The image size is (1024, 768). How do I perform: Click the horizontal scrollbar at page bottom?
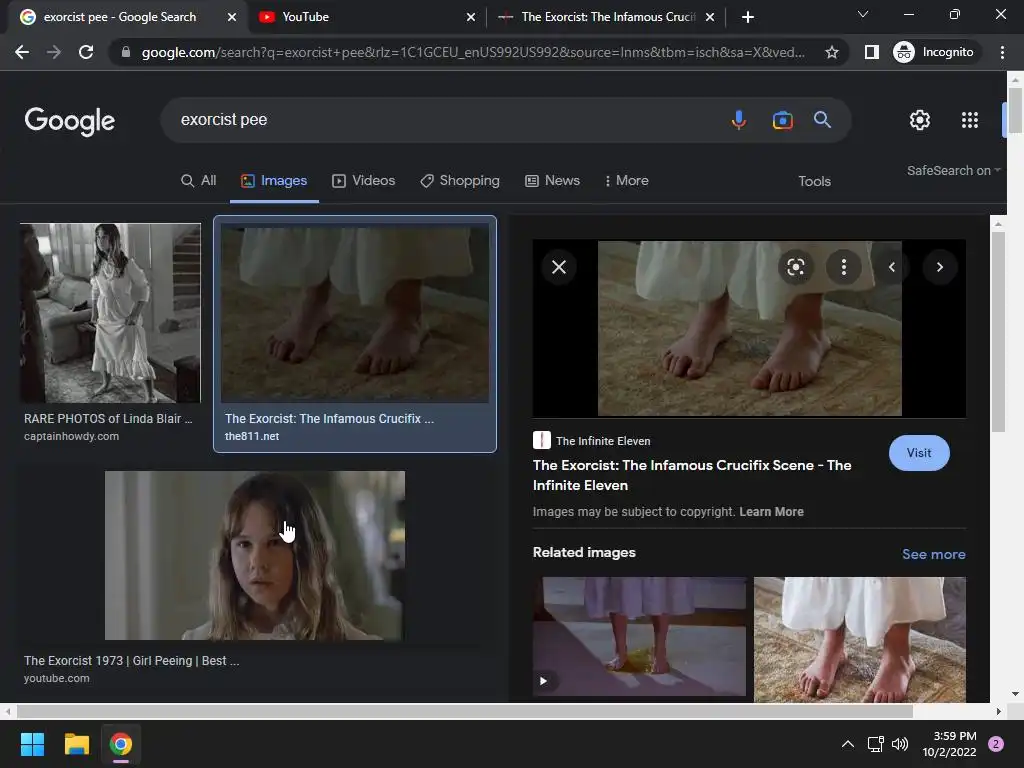tap(464, 711)
